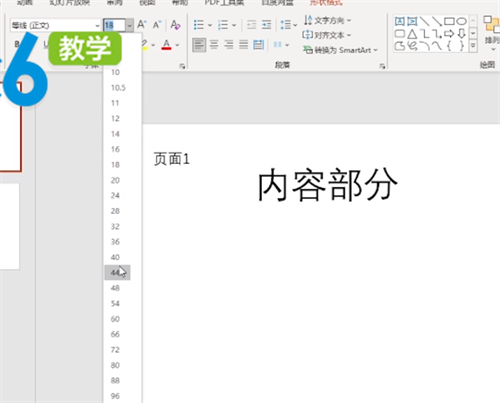Click the font size input box
Viewport: 500px width, 403px height.
[115, 25]
